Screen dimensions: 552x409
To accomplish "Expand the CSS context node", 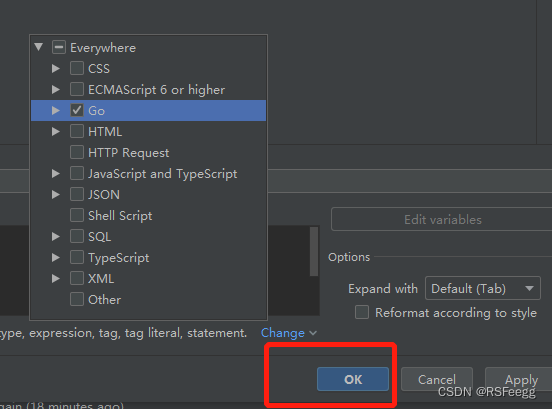I will pyautogui.click(x=56, y=68).
